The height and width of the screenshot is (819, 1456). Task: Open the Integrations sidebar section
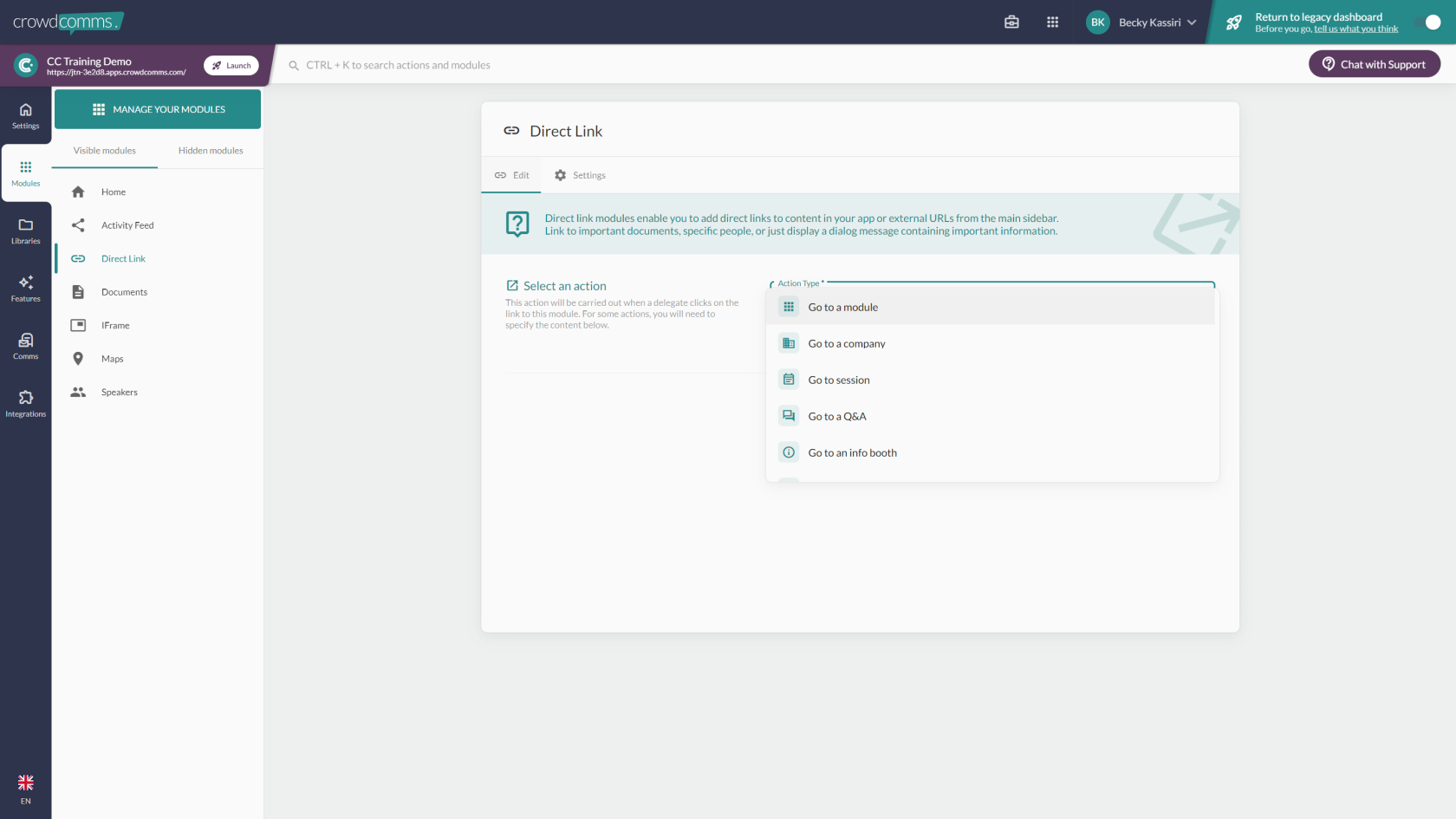click(x=25, y=404)
